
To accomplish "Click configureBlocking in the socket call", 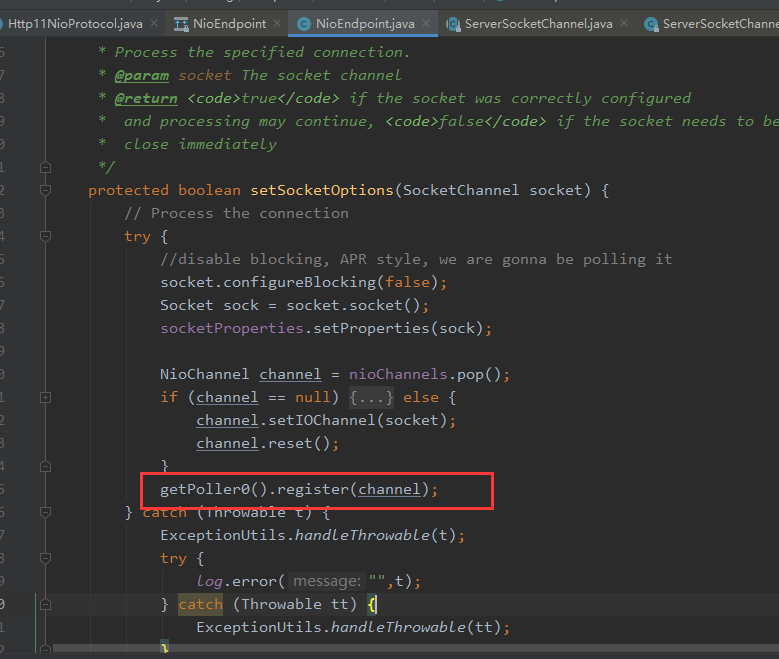I will pyautogui.click(x=300, y=282).
